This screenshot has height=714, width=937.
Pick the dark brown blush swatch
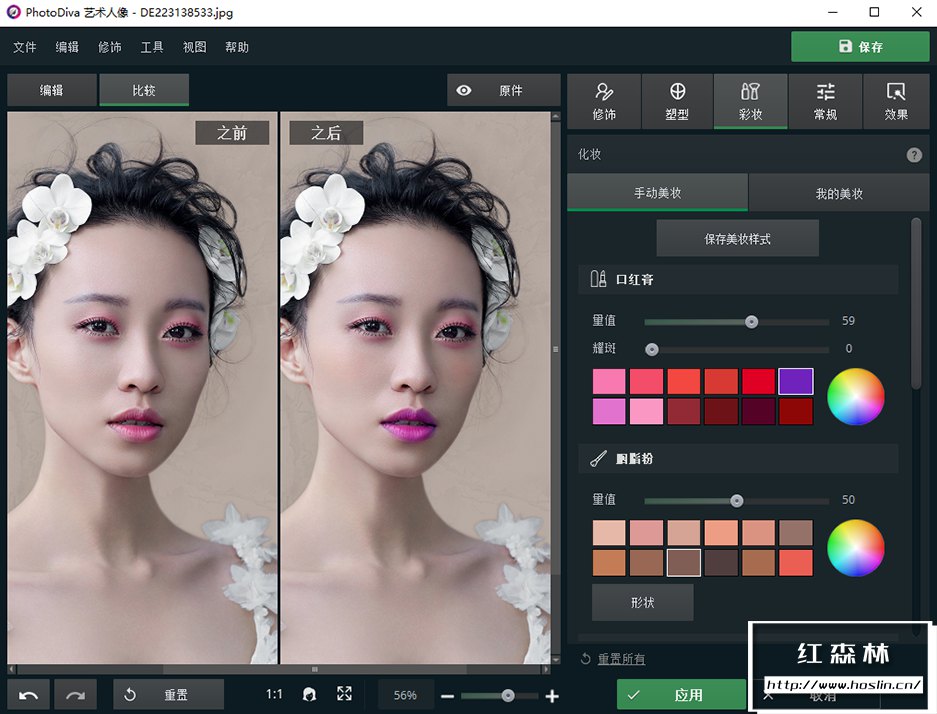721,563
